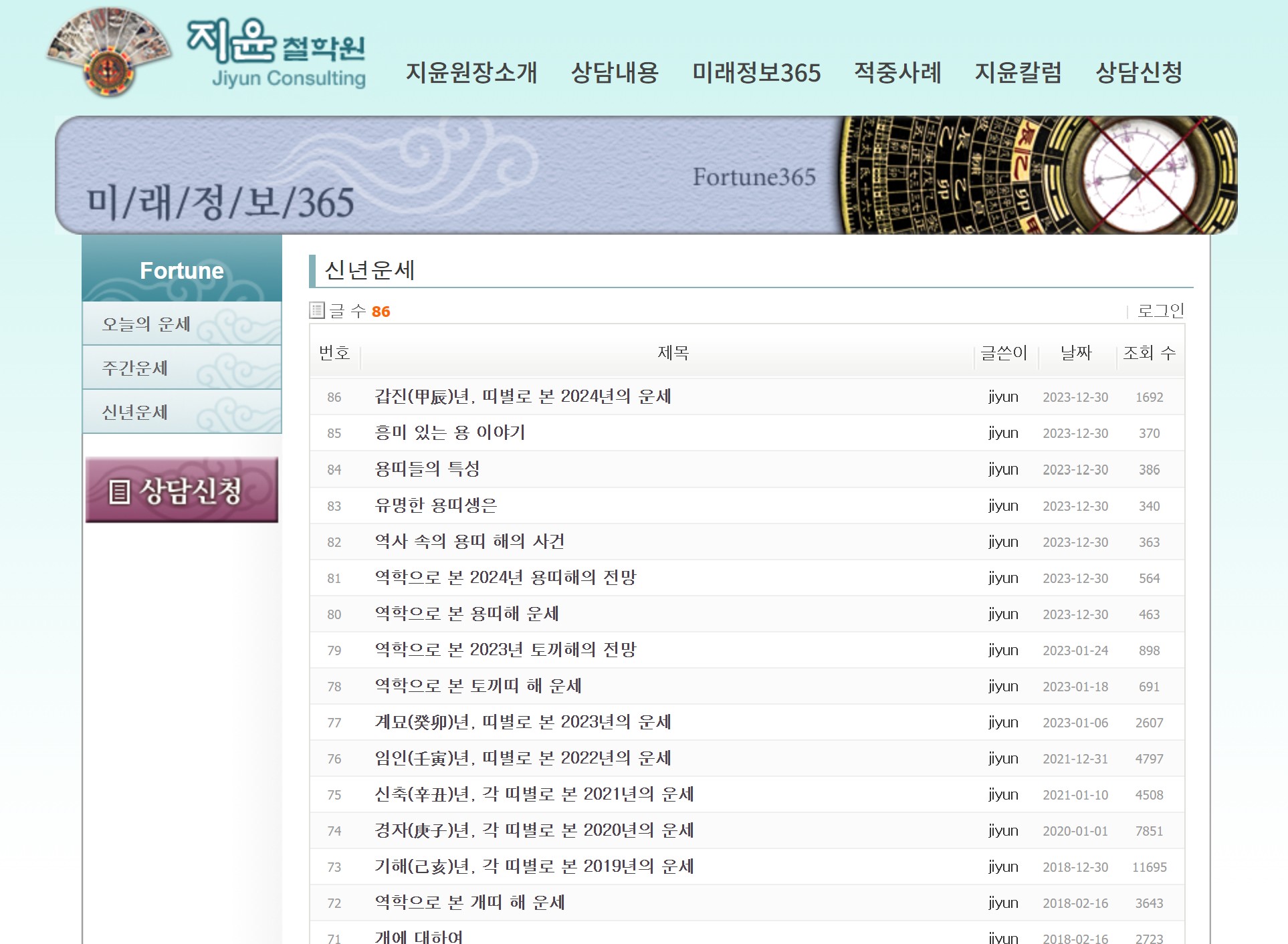Select 신년운세 sidebar item
This screenshot has height=944, width=1288.
coord(135,412)
